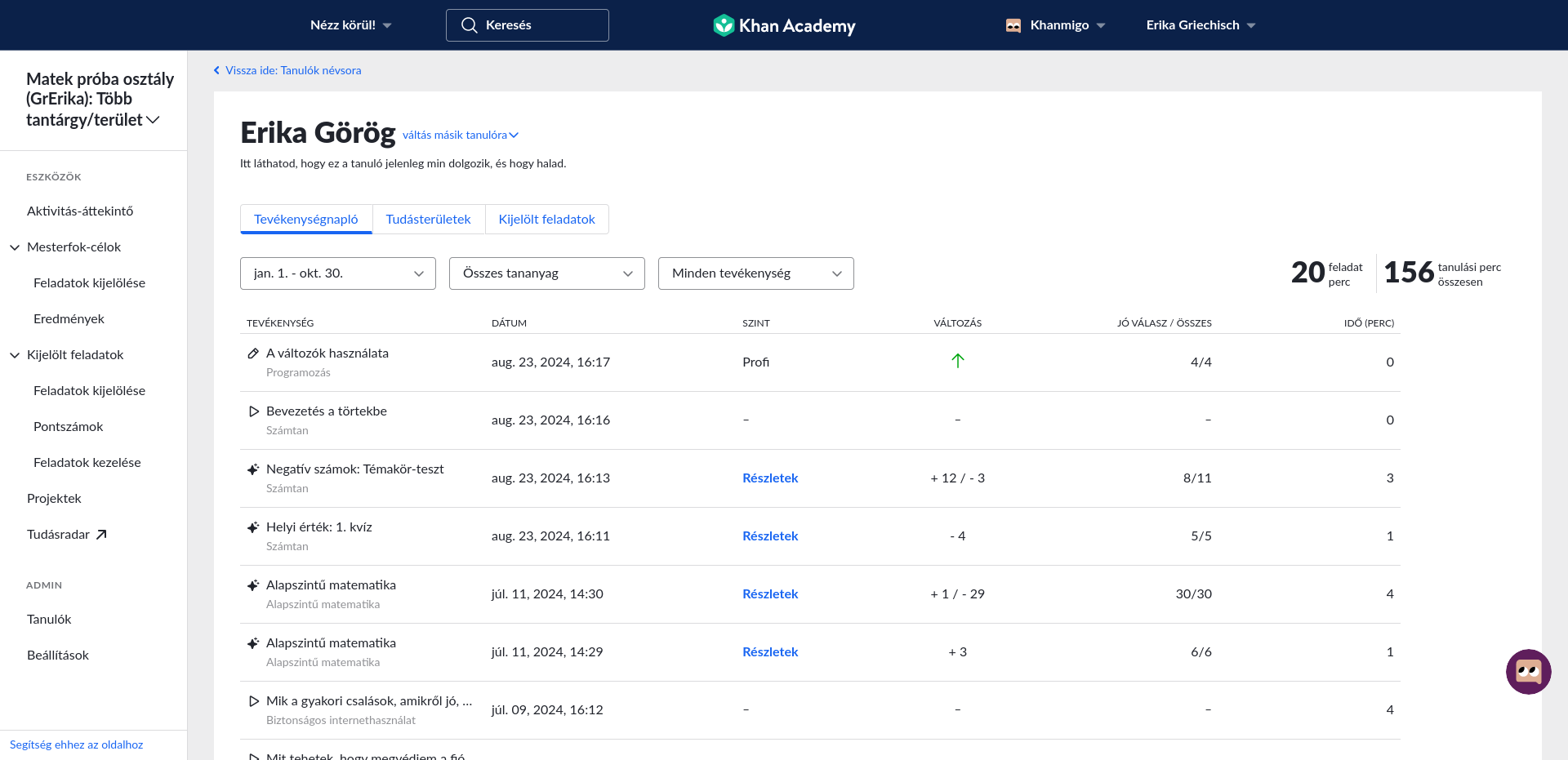The width and height of the screenshot is (1568, 760).
Task: Click play icon beside Mik a gyakori csalások
Action: pos(253,701)
